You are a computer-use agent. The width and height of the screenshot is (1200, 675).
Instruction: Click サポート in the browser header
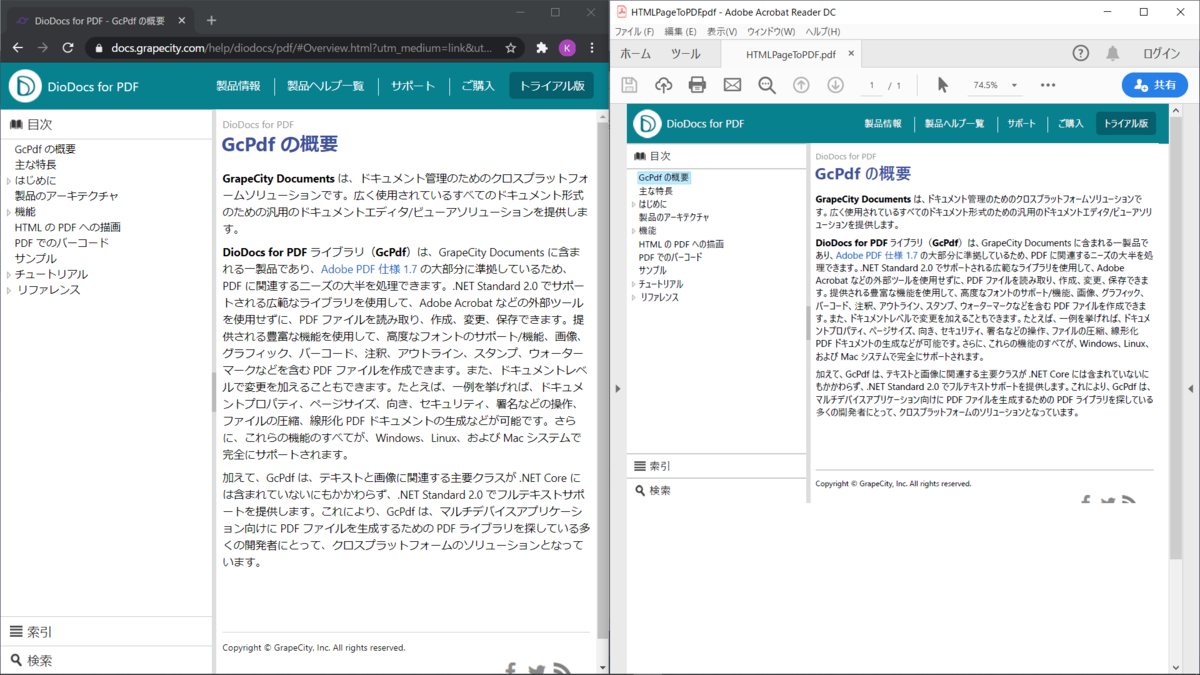[x=413, y=86]
